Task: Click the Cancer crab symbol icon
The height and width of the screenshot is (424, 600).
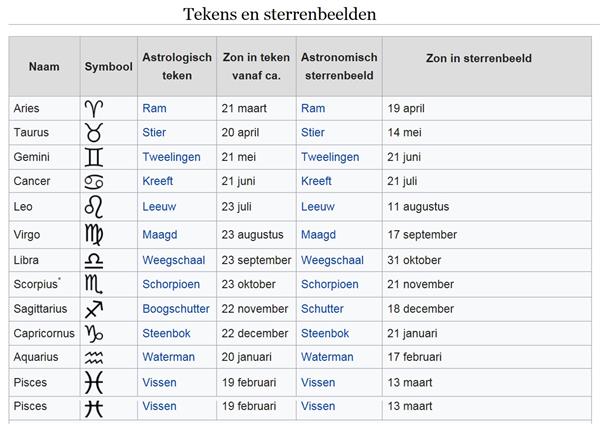Action: click(93, 182)
